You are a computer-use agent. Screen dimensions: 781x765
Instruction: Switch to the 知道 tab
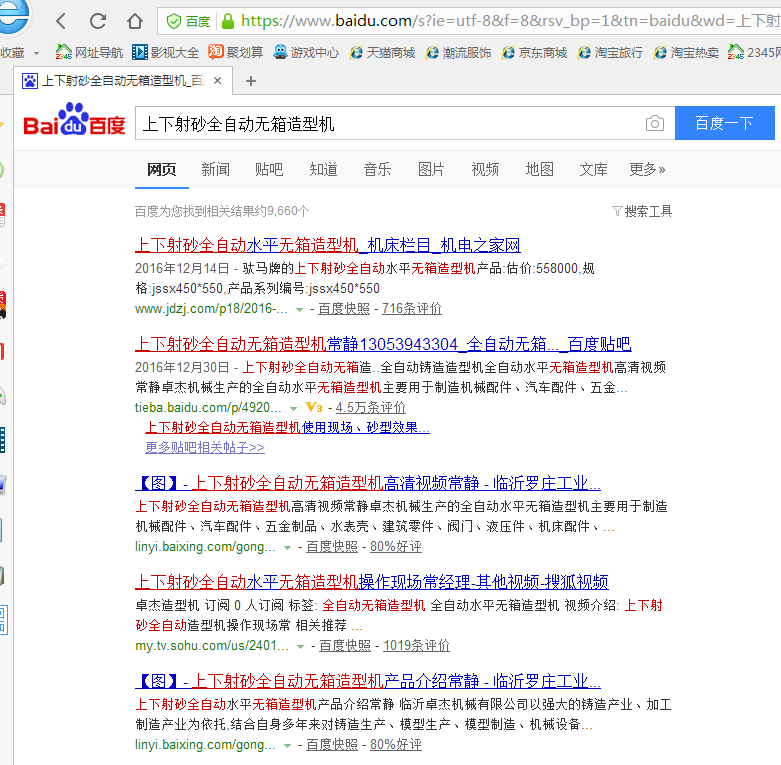point(323,169)
